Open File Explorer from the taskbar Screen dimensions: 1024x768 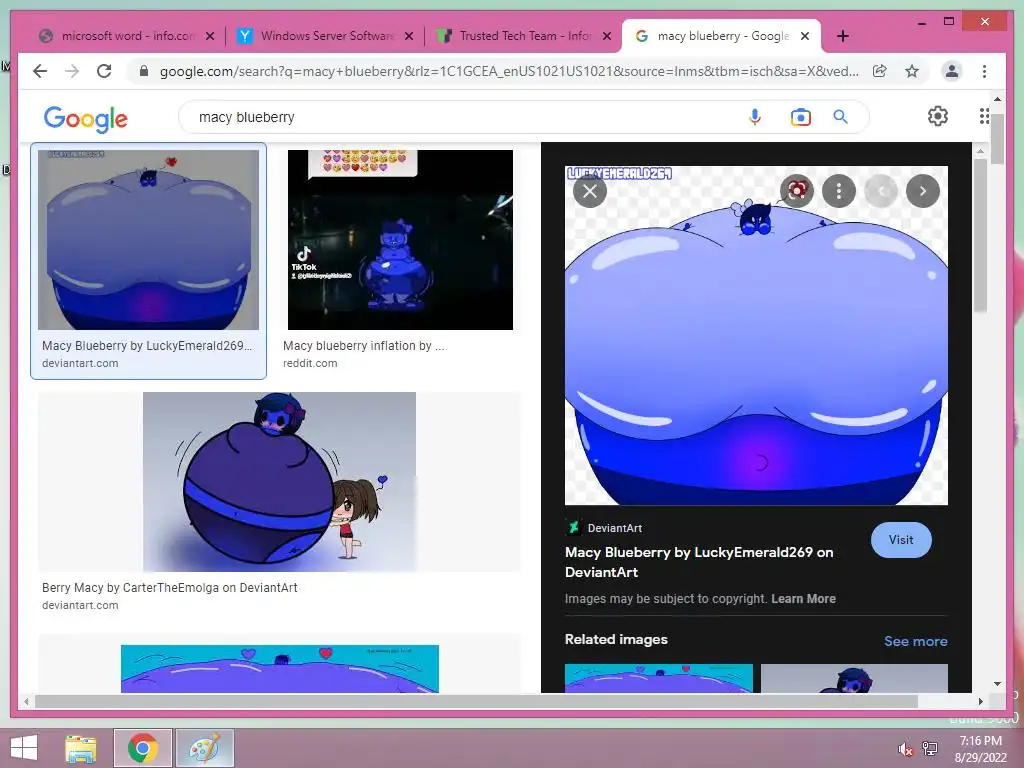point(81,748)
